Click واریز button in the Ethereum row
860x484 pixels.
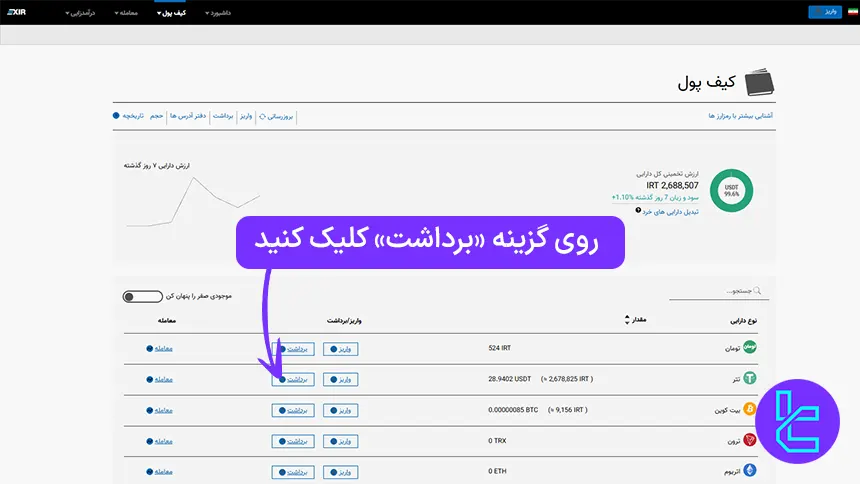click(341, 472)
